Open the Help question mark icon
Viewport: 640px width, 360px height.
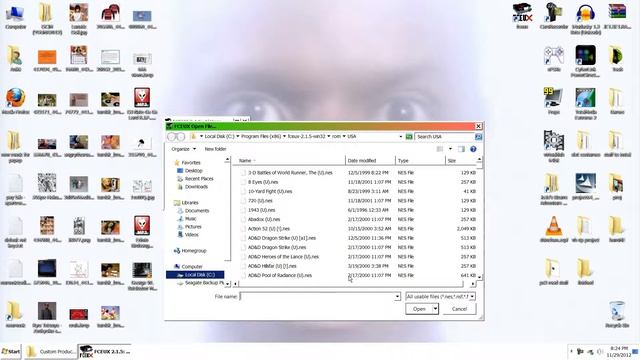point(473,149)
